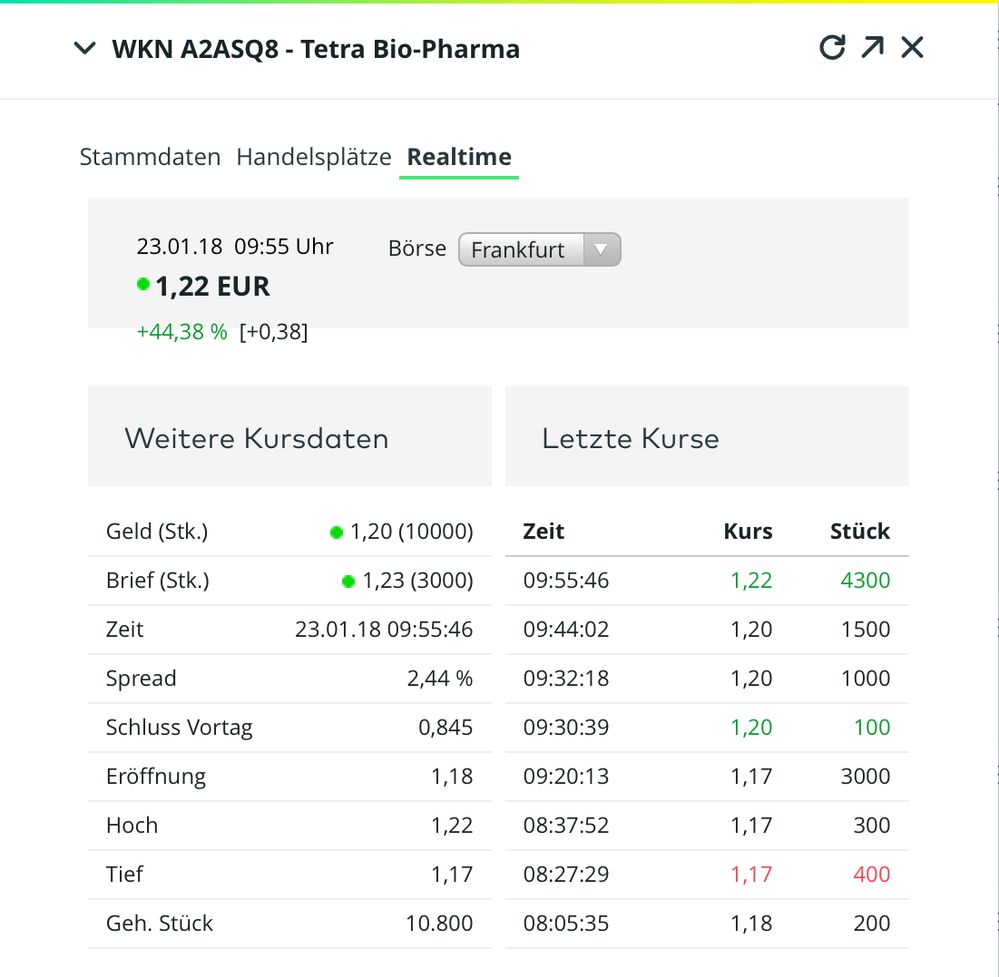This screenshot has height=977, width=999.
Task: Click the green indicator next to Geld price
Action: tap(336, 532)
